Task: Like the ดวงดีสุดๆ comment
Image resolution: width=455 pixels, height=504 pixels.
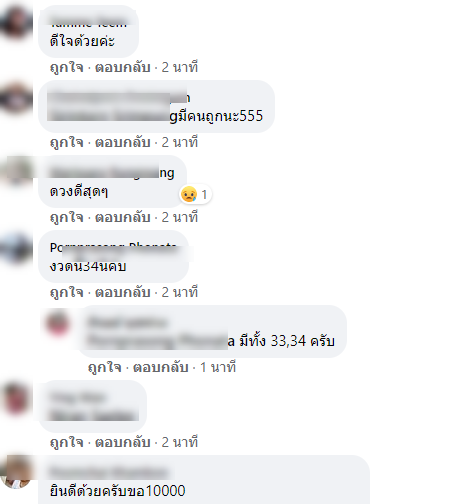Action: 66,217
